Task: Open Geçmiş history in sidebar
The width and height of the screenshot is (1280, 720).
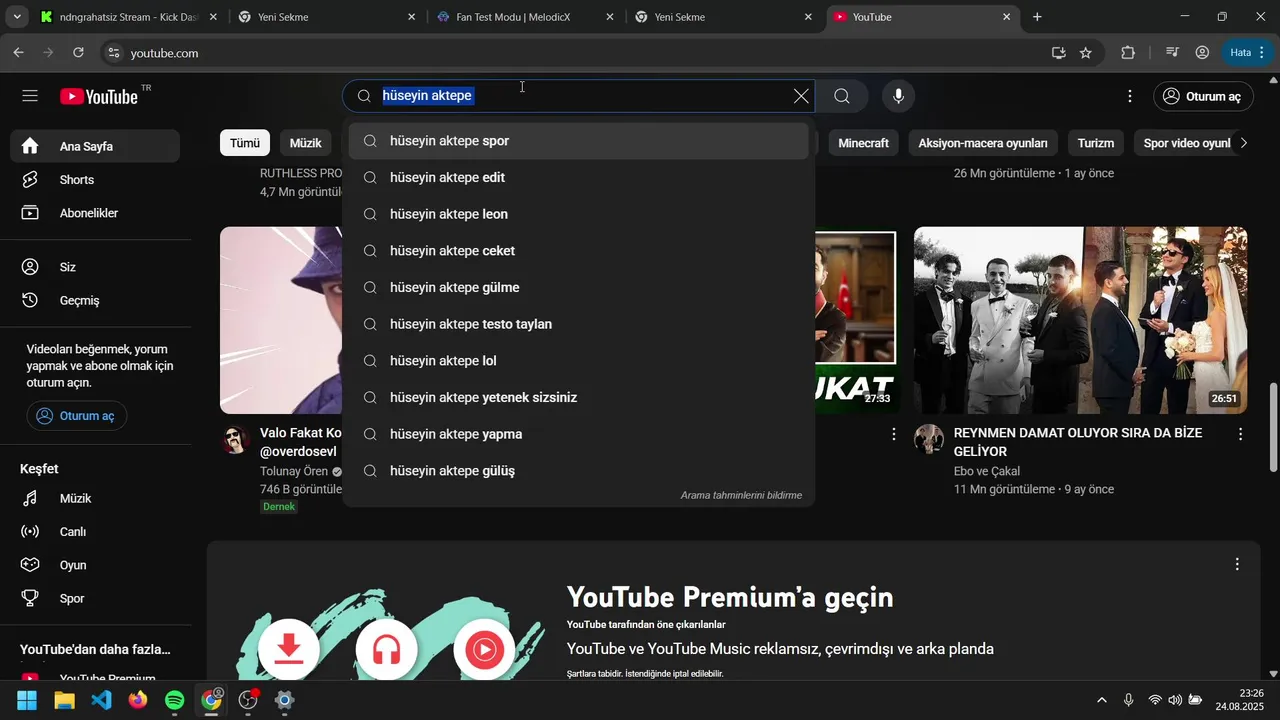Action: tap(96, 300)
